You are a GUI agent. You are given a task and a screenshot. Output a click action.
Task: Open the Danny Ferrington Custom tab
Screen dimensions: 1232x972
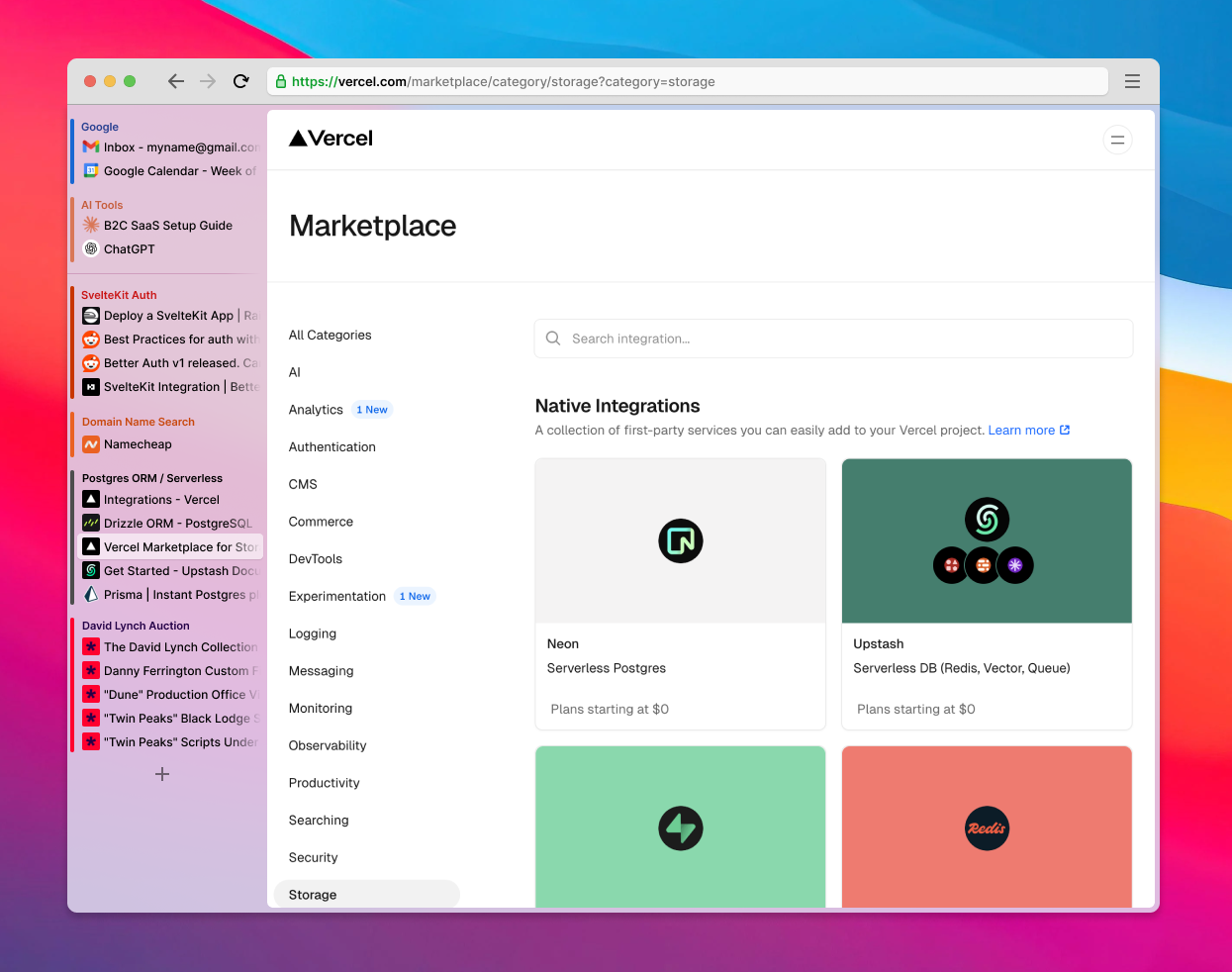(x=170, y=671)
